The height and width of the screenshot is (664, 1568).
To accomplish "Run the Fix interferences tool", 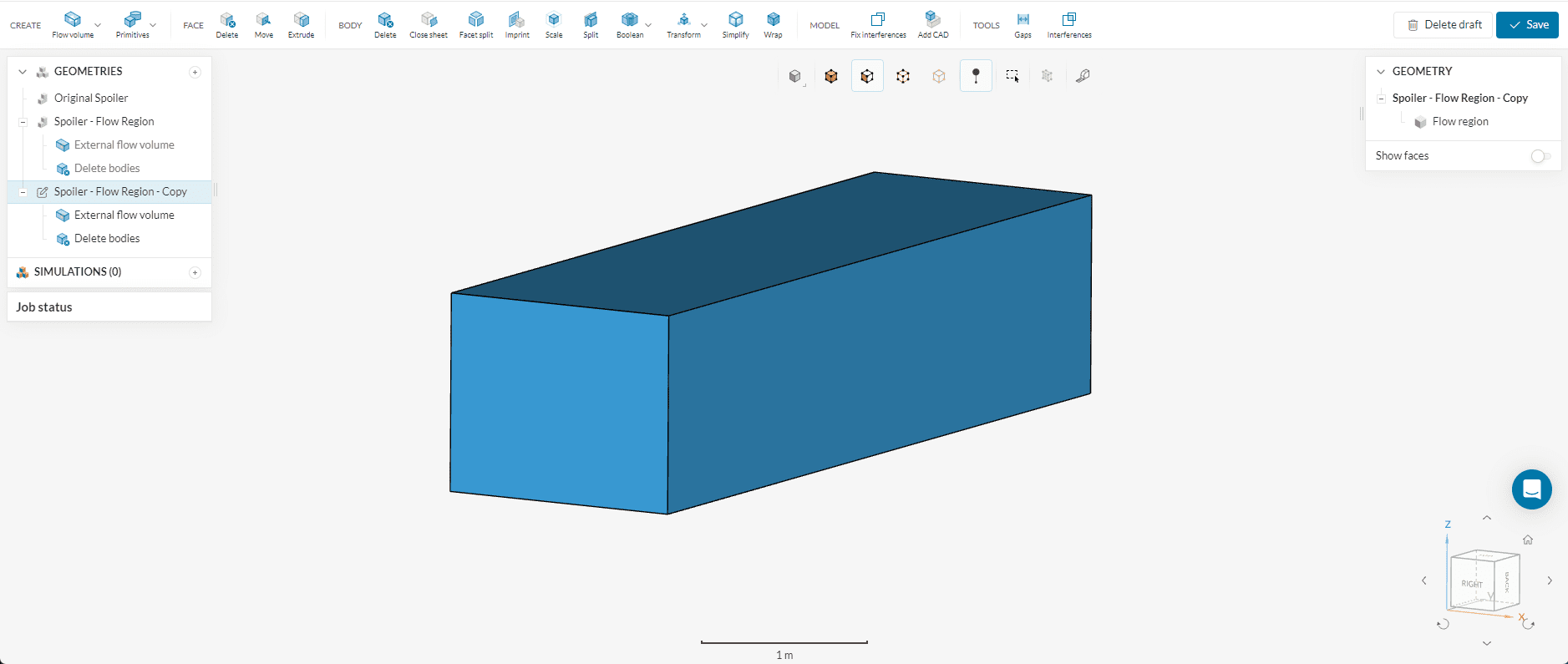I will (878, 24).
